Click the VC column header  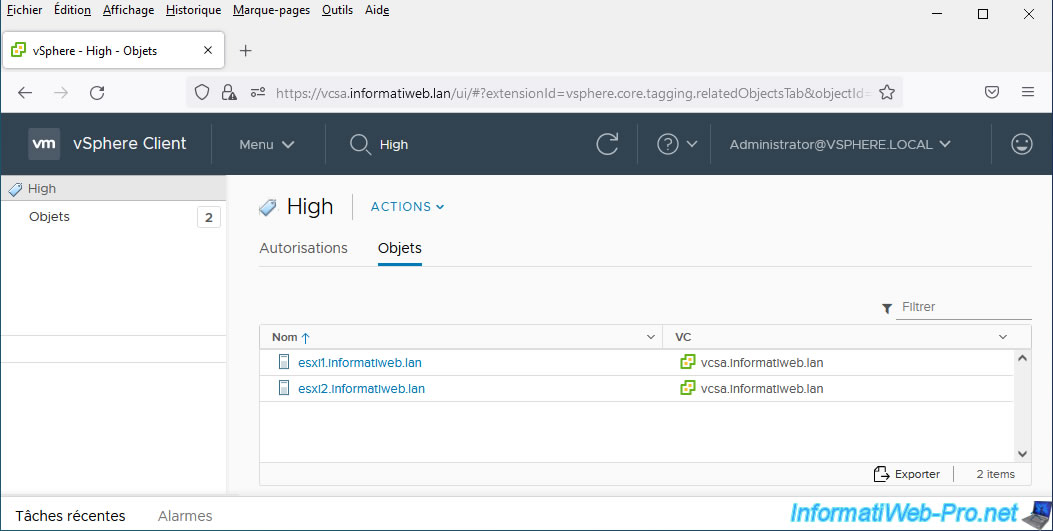(x=683, y=337)
